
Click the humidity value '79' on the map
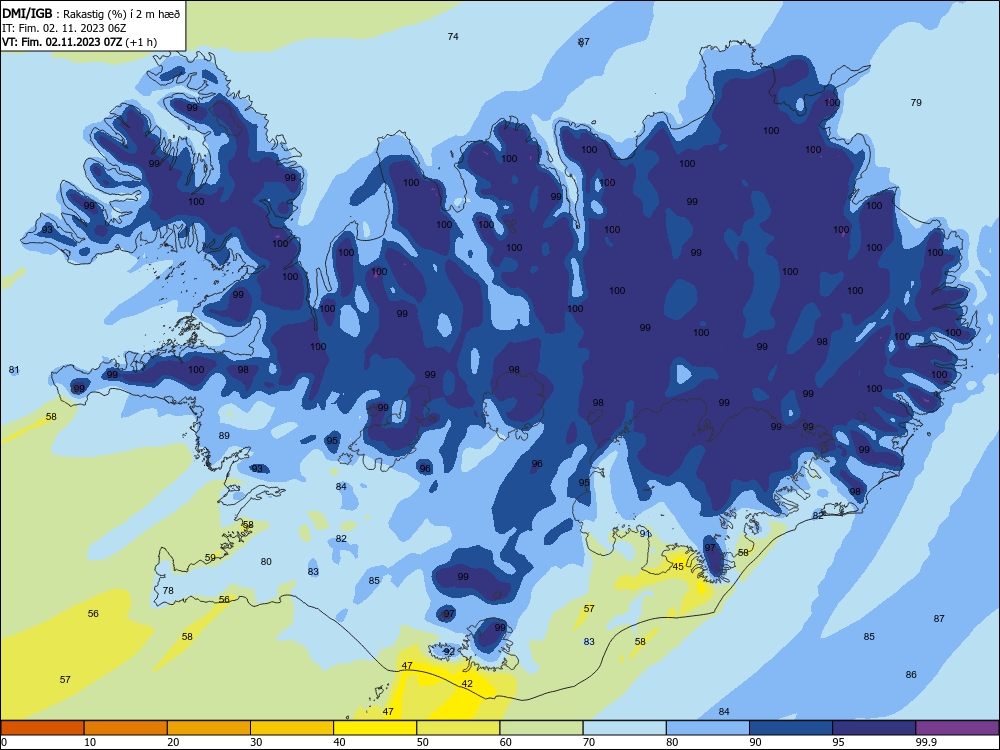click(x=916, y=103)
